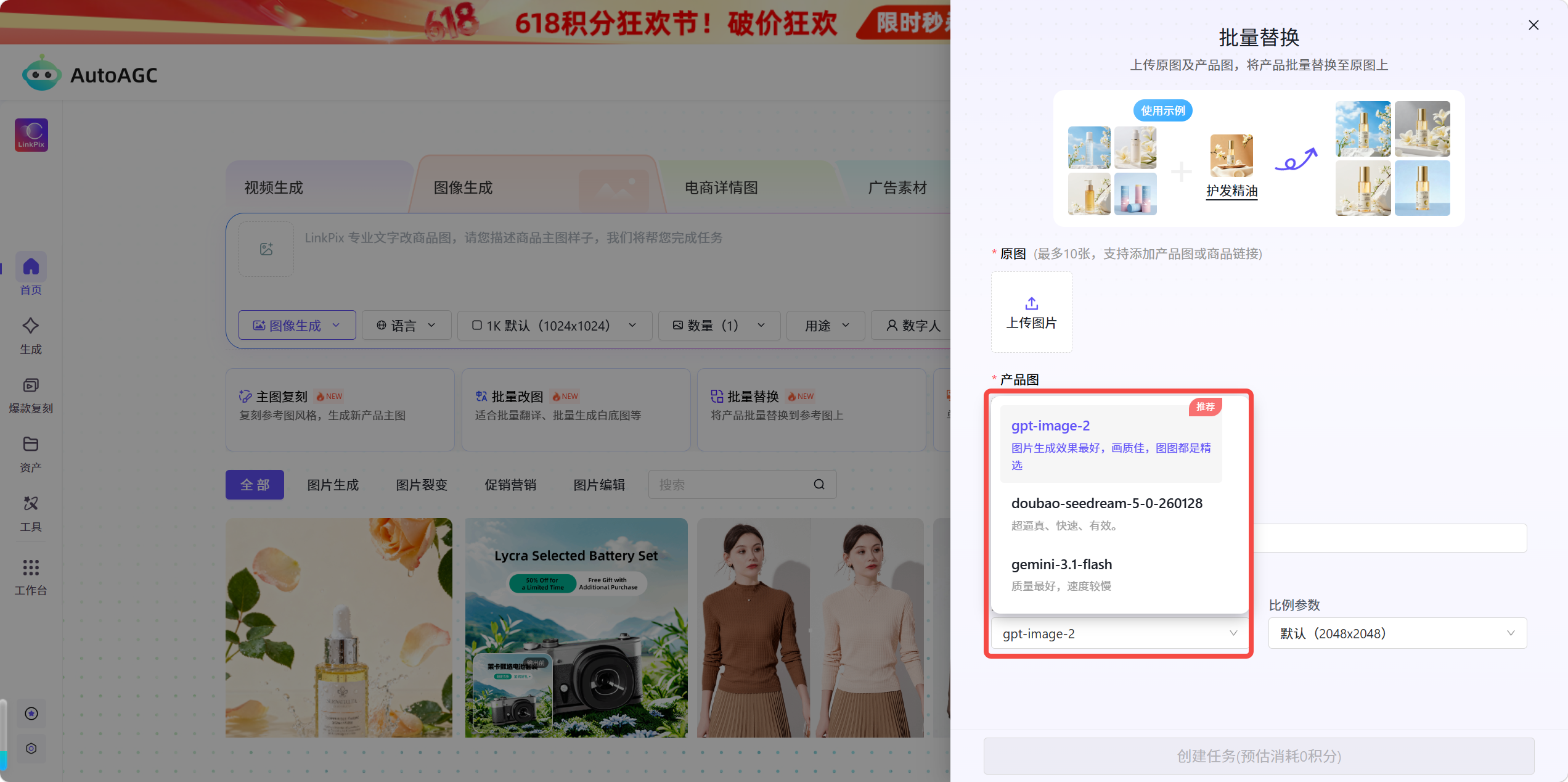Select the 促销营销 filter tab
The image size is (1568, 782).
pos(510,485)
